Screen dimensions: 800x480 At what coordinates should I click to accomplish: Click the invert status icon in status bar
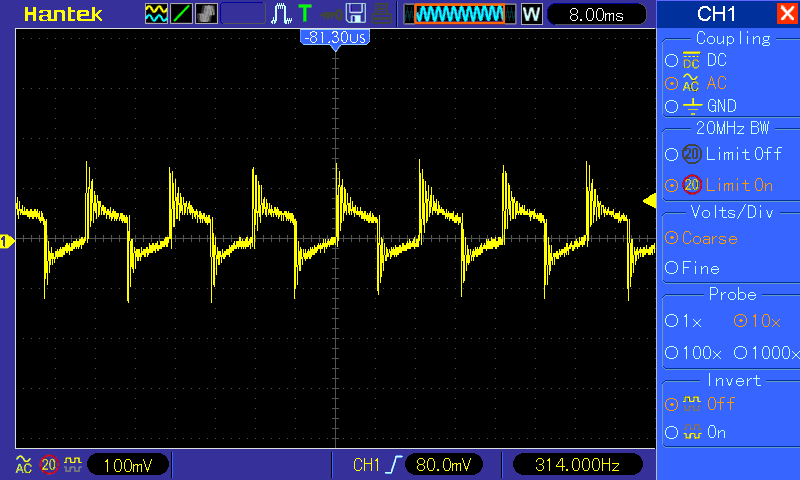point(73,464)
